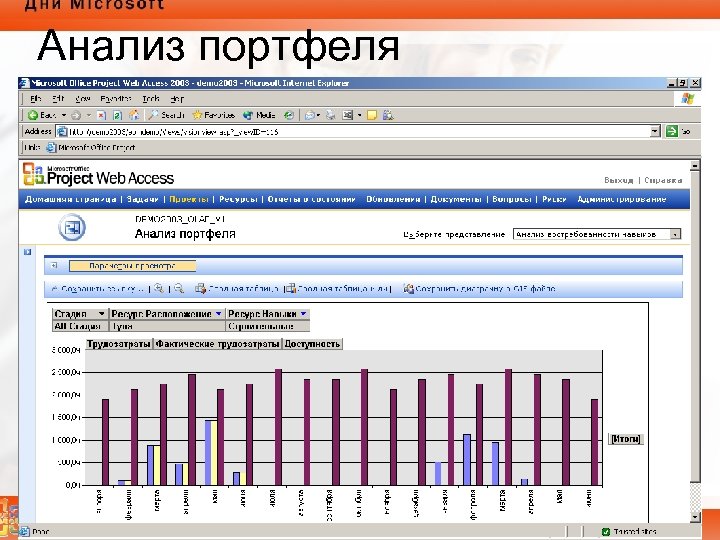Expand the Параметры просмотра plus box
Screen dimensions: 720x540
[54, 265]
